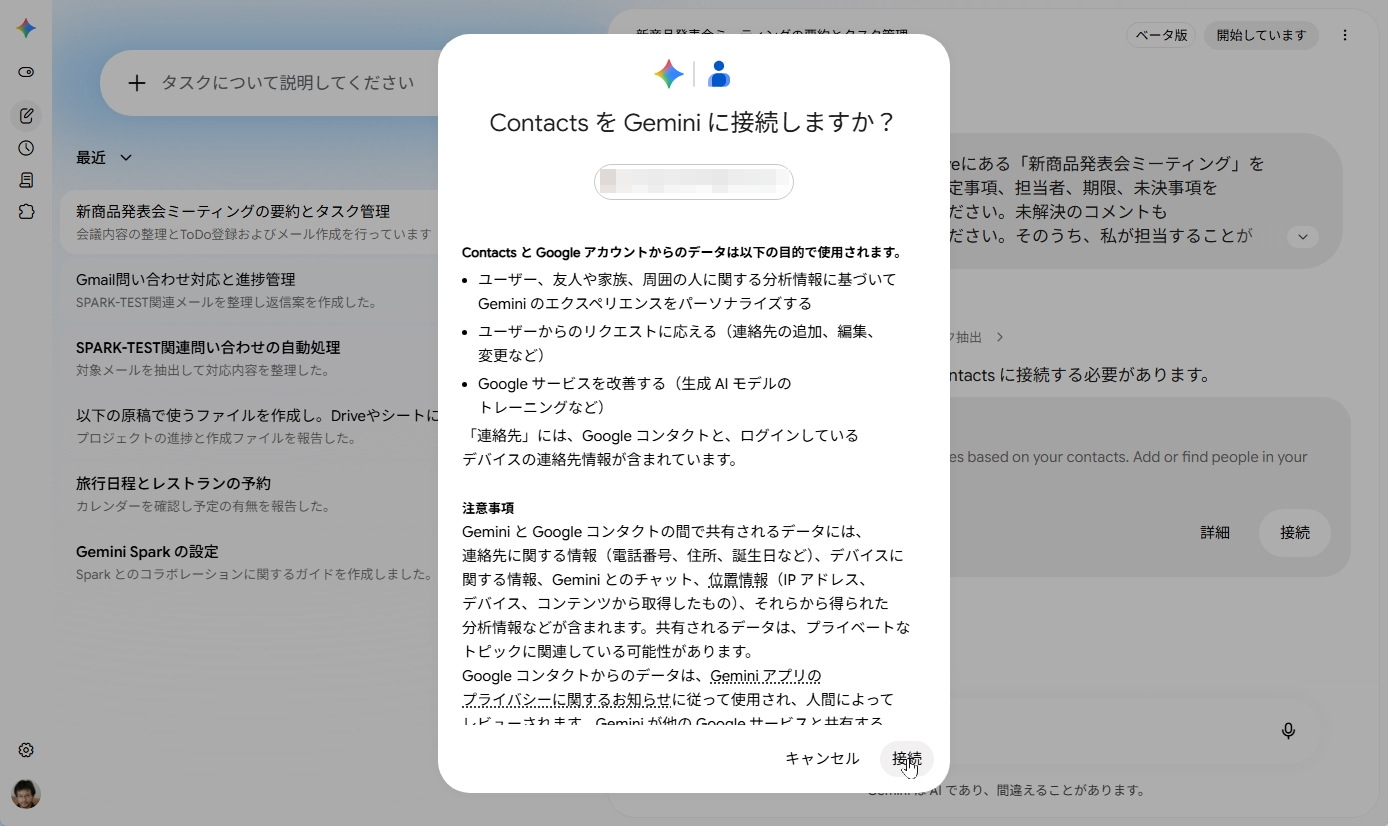Image resolution: width=1388 pixels, height=826 pixels.
Task: Open the extensions puzzle icon
Action: coord(26,212)
